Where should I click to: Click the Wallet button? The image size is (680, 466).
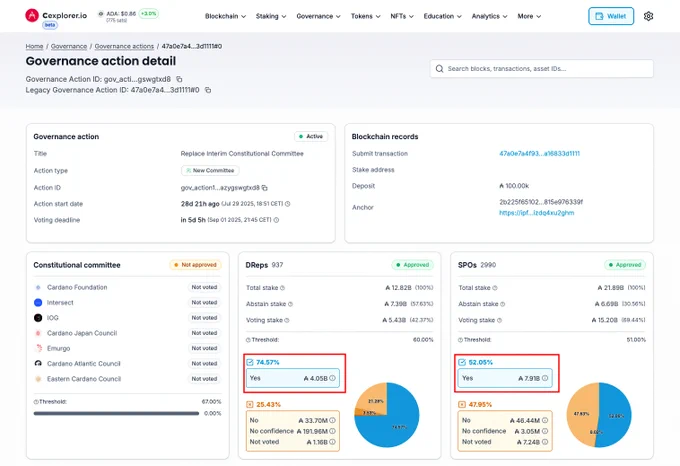[x=611, y=16]
